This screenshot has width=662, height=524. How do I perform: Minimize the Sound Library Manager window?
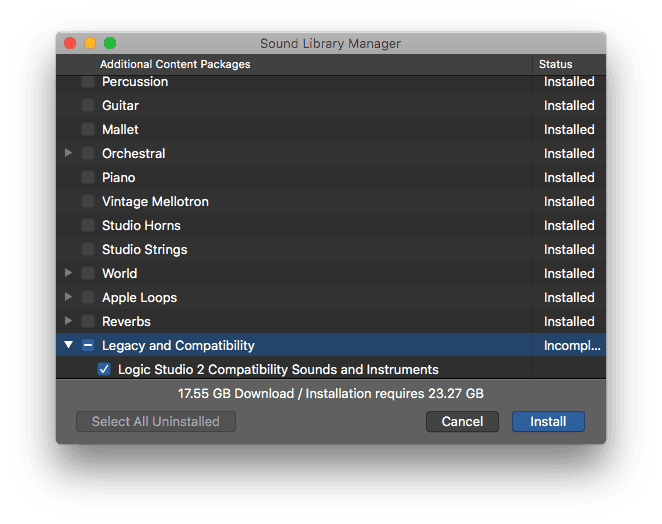coord(90,43)
